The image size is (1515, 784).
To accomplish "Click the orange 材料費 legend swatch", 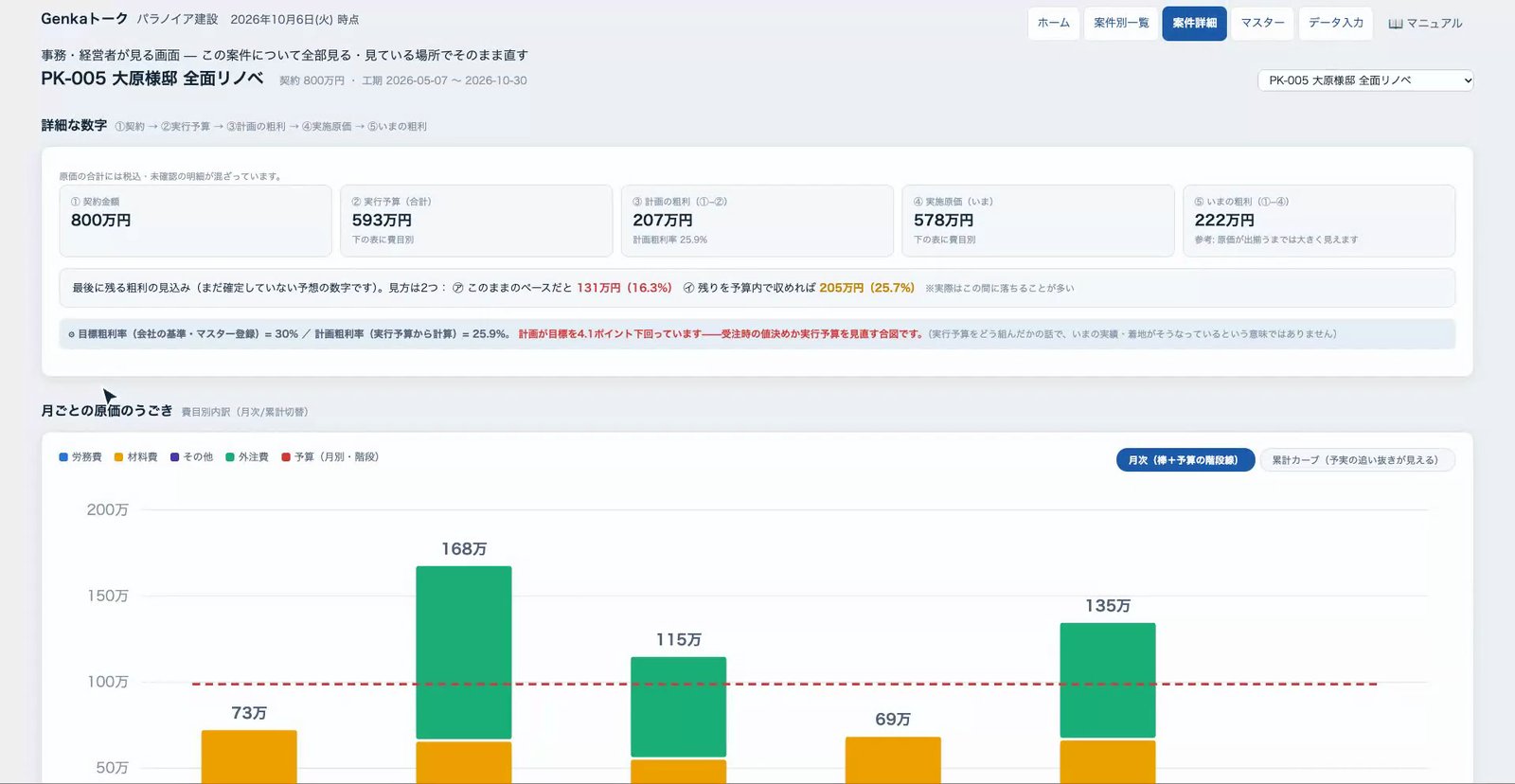I will point(118,457).
